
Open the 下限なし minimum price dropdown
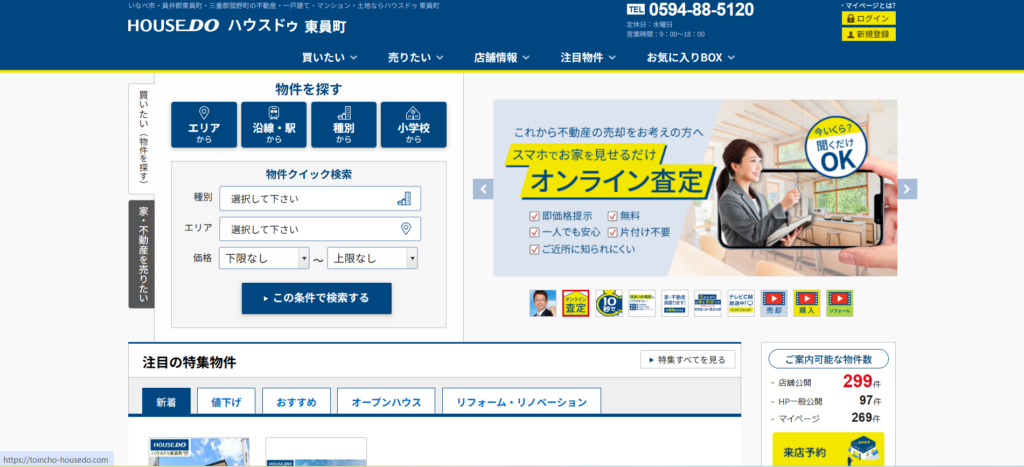(264, 259)
